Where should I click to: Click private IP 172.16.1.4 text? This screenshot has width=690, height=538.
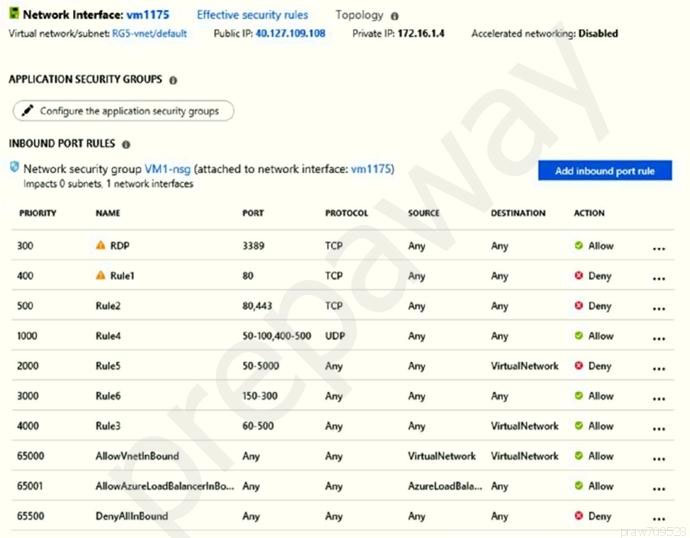click(421, 33)
